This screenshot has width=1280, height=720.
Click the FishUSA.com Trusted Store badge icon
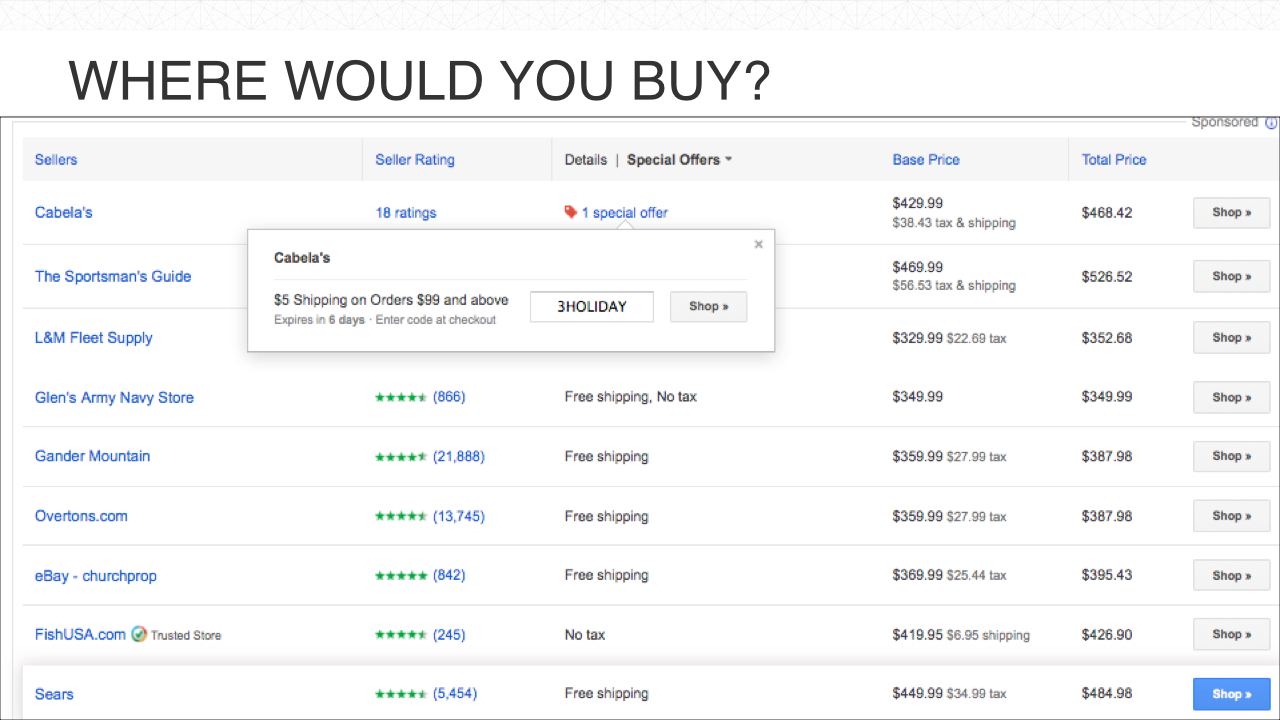click(x=139, y=634)
